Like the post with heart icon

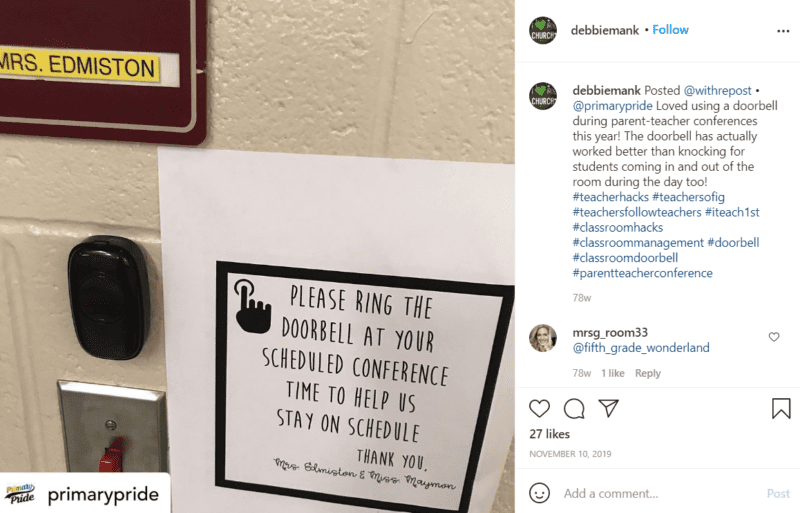[539, 409]
